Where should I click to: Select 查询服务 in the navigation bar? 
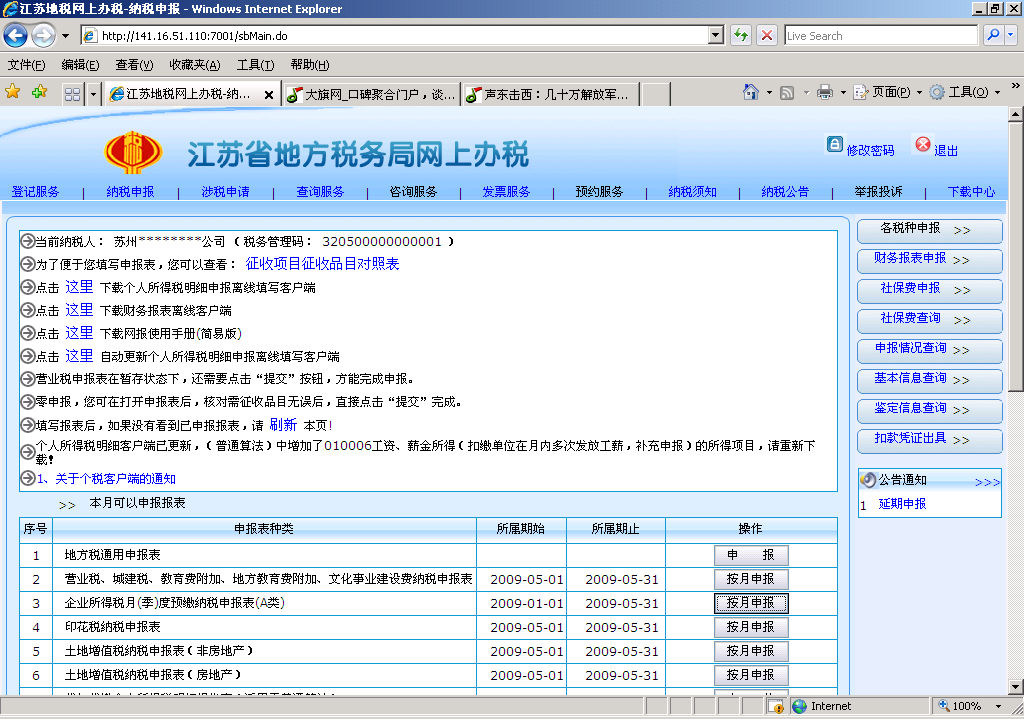pos(320,192)
